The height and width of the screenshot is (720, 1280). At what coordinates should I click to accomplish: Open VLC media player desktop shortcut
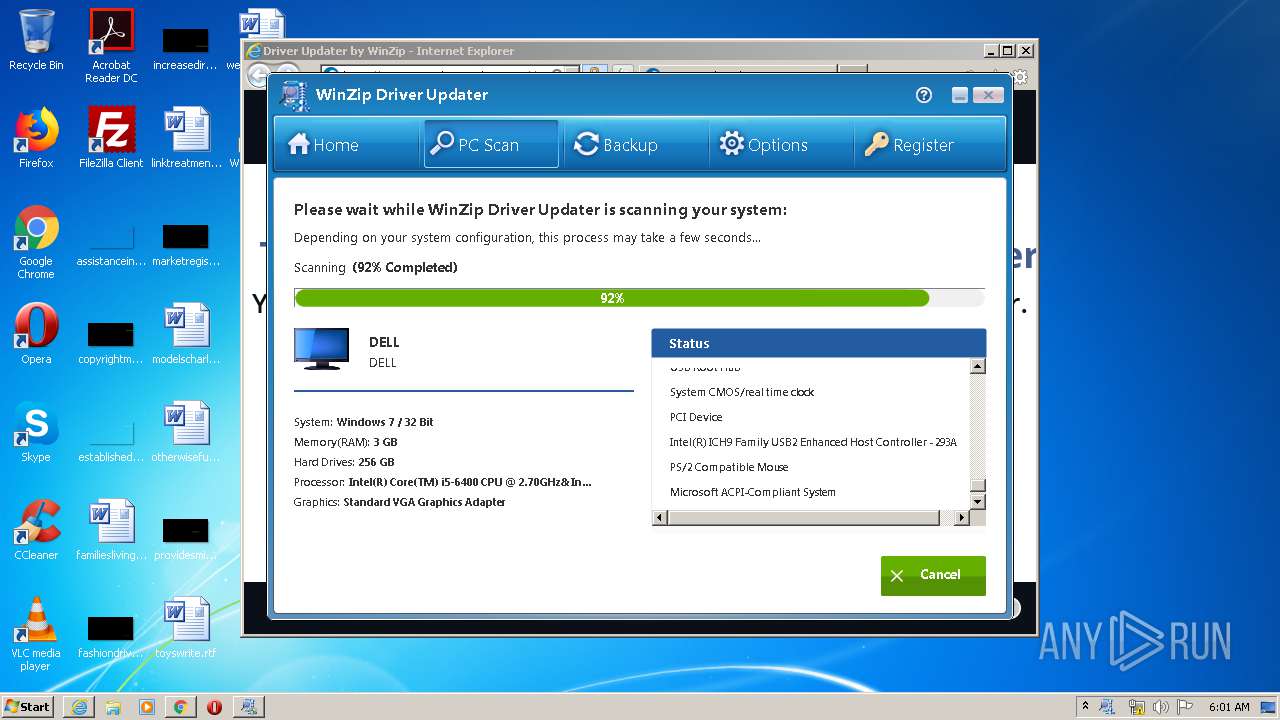click(x=36, y=634)
